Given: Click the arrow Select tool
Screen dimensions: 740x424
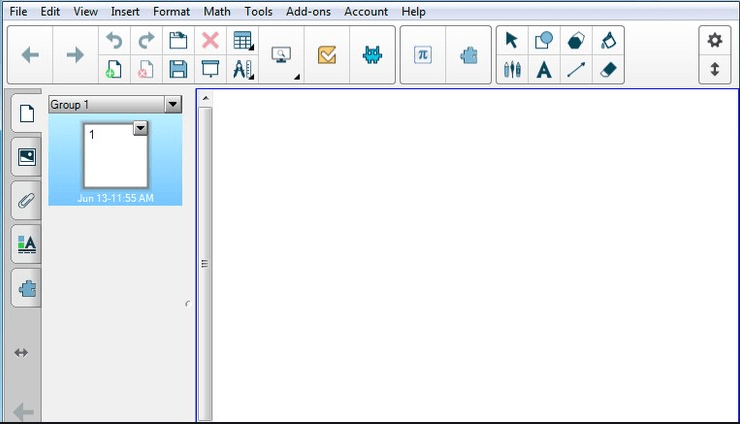Looking at the screenshot, I should point(512,40).
